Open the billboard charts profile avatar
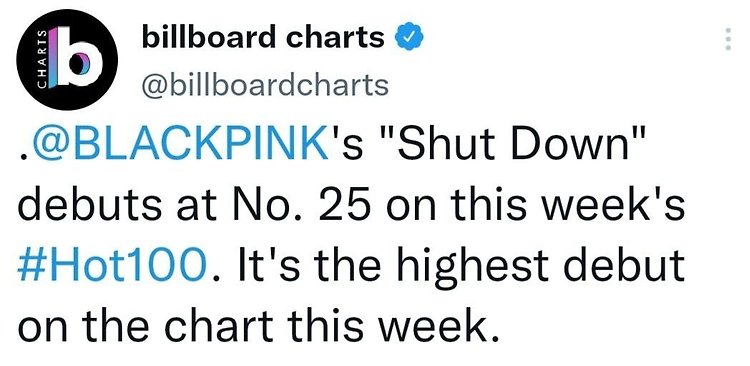 click(67, 60)
